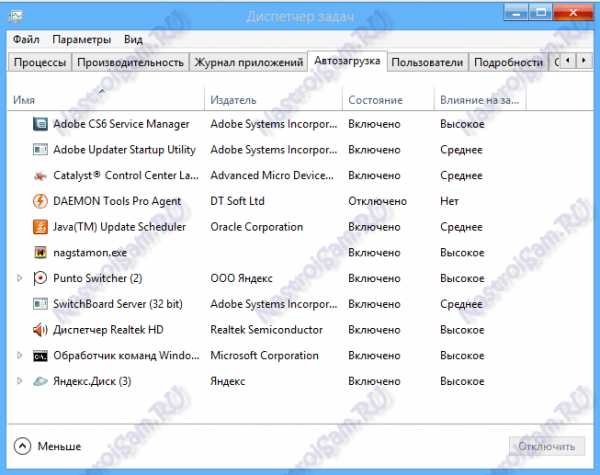Click the Microsoft Corporation publisher cell
600x475 pixels.
(x=264, y=356)
